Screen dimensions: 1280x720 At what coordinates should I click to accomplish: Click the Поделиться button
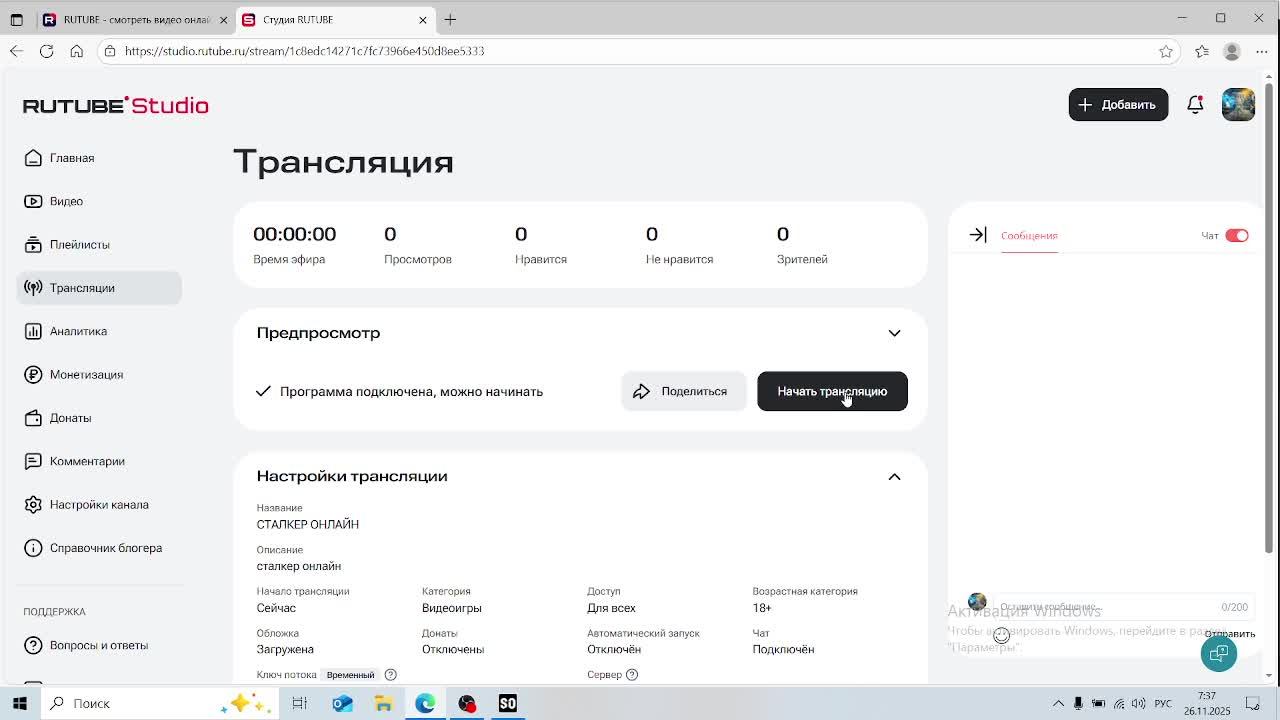[x=683, y=391]
